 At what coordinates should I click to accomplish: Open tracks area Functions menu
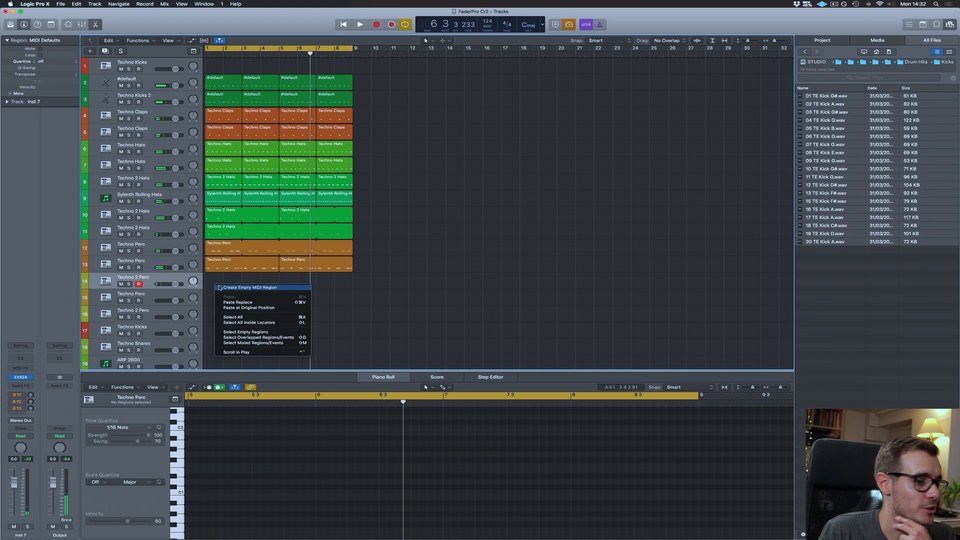tap(140, 40)
